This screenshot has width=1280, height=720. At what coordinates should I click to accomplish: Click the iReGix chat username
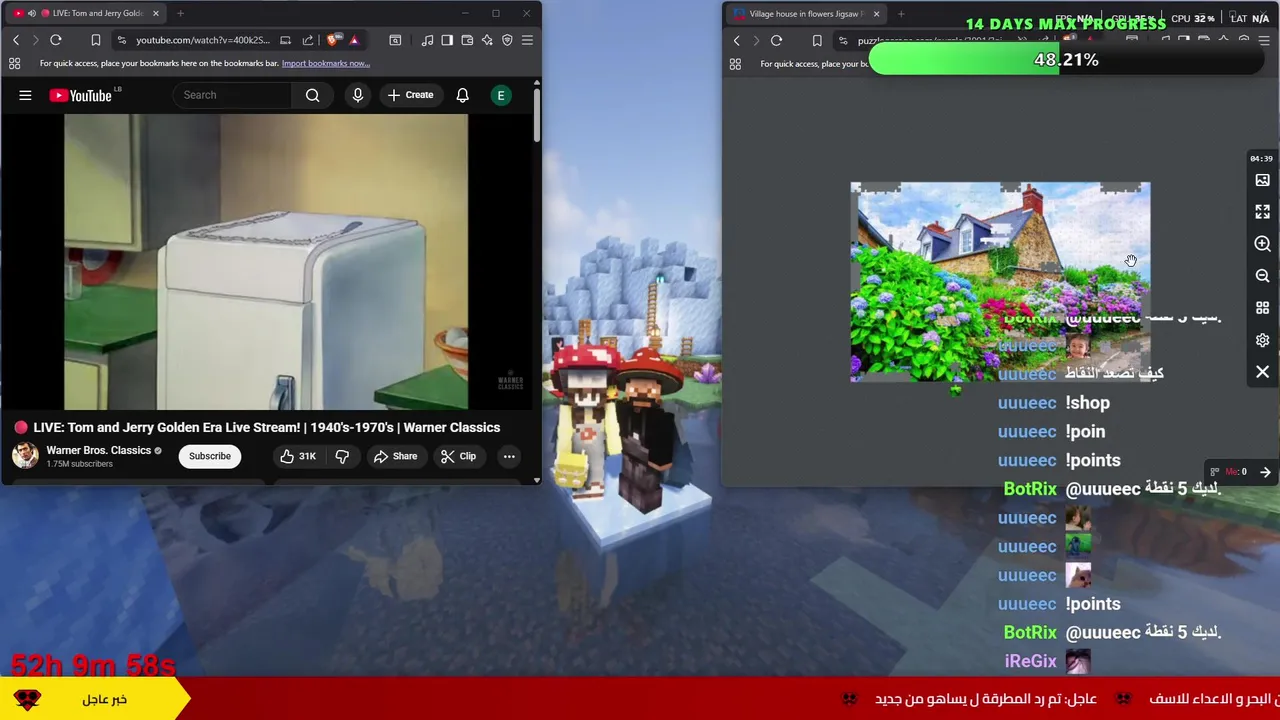[x=1030, y=661]
